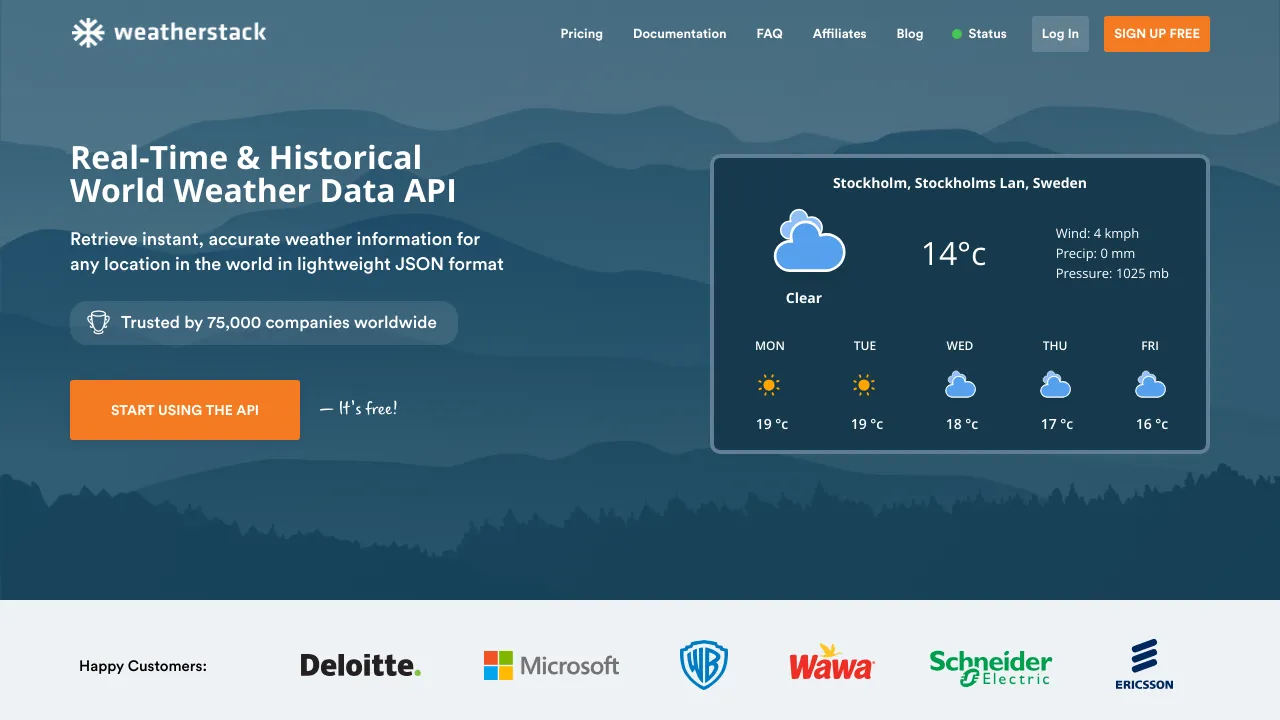Image resolution: width=1280 pixels, height=720 pixels.
Task: Click Thursday's cloud forecast icon
Action: (1055, 384)
